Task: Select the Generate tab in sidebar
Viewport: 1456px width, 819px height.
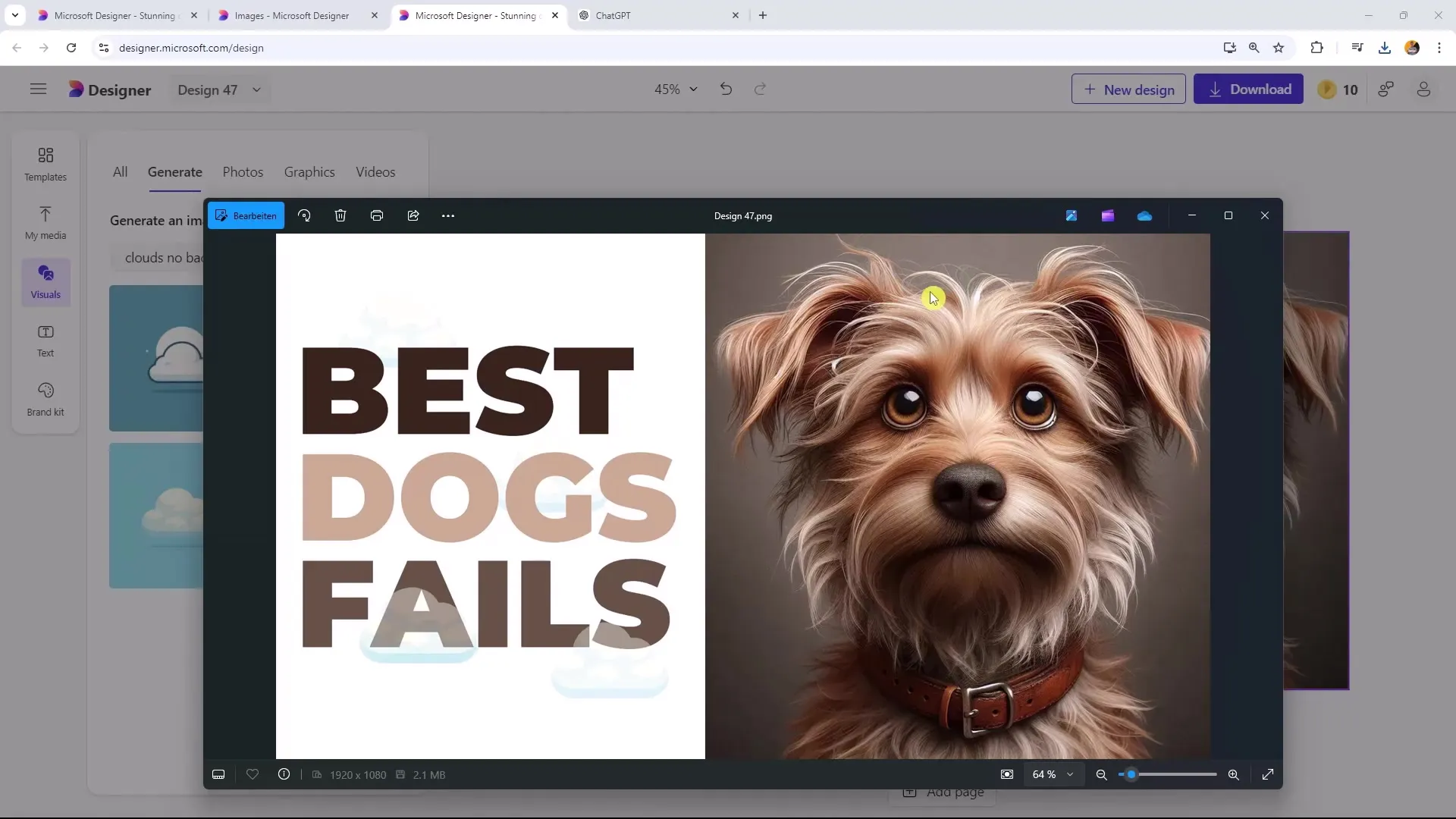Action: [x=175, y=172]
